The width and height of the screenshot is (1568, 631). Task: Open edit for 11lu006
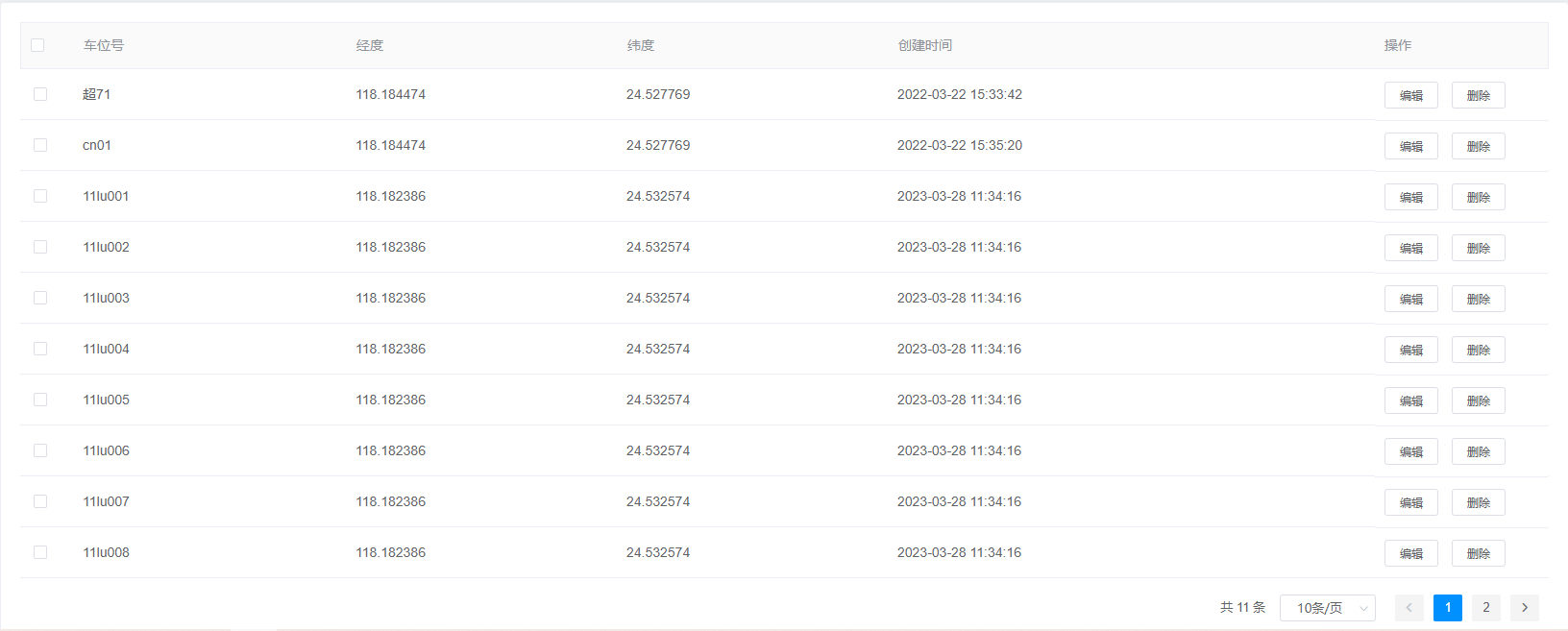[1410, 451]
